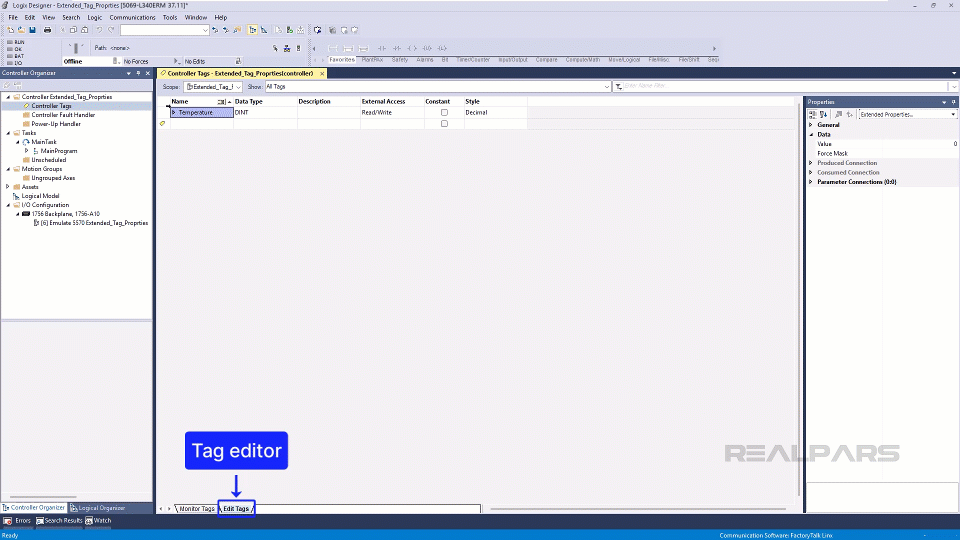Viewport: 960px width, 540px height.
Task: Click the Copy toolbar icon
Action: coord(73,30)
